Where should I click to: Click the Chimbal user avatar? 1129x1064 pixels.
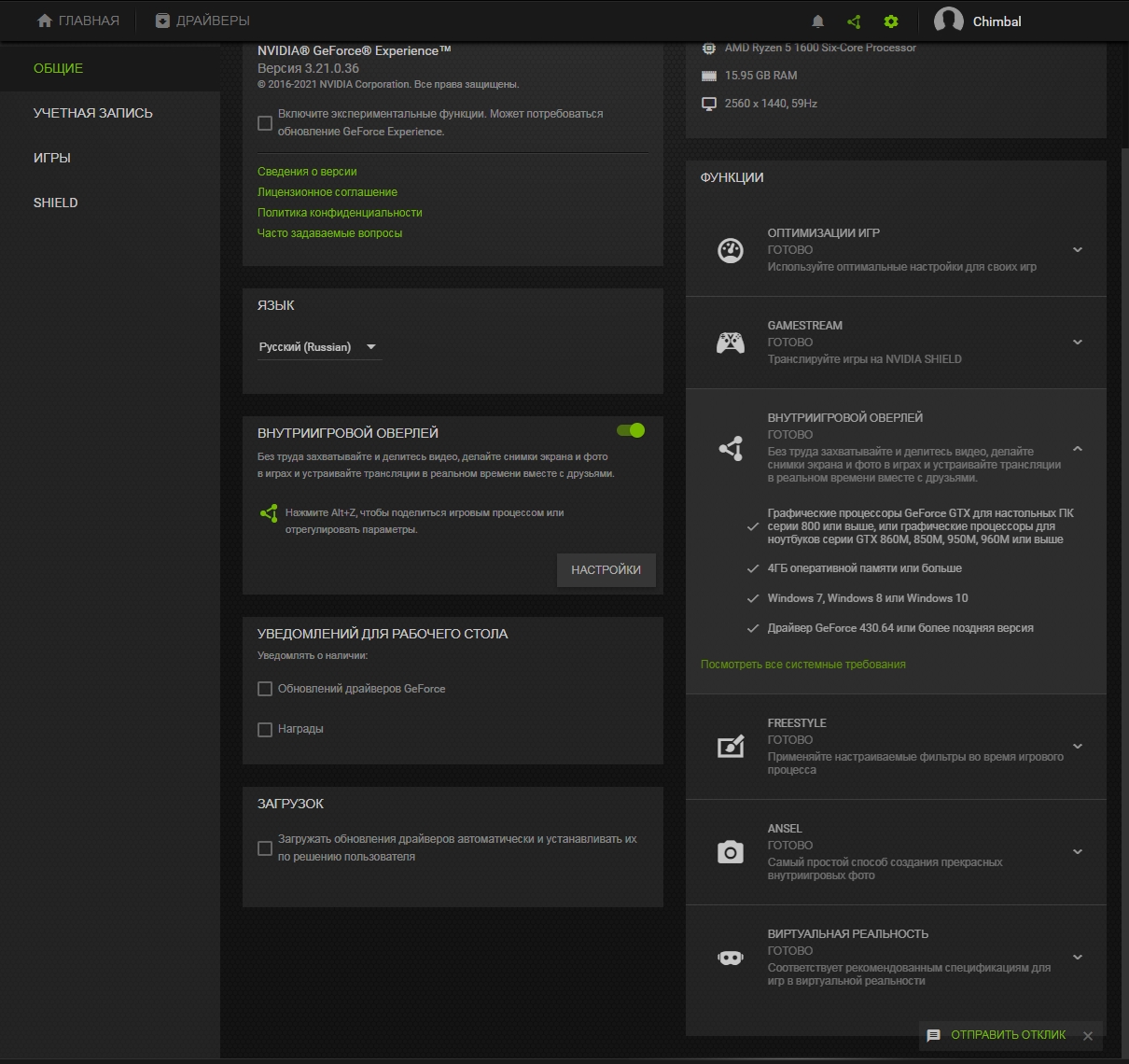point(949,21)
